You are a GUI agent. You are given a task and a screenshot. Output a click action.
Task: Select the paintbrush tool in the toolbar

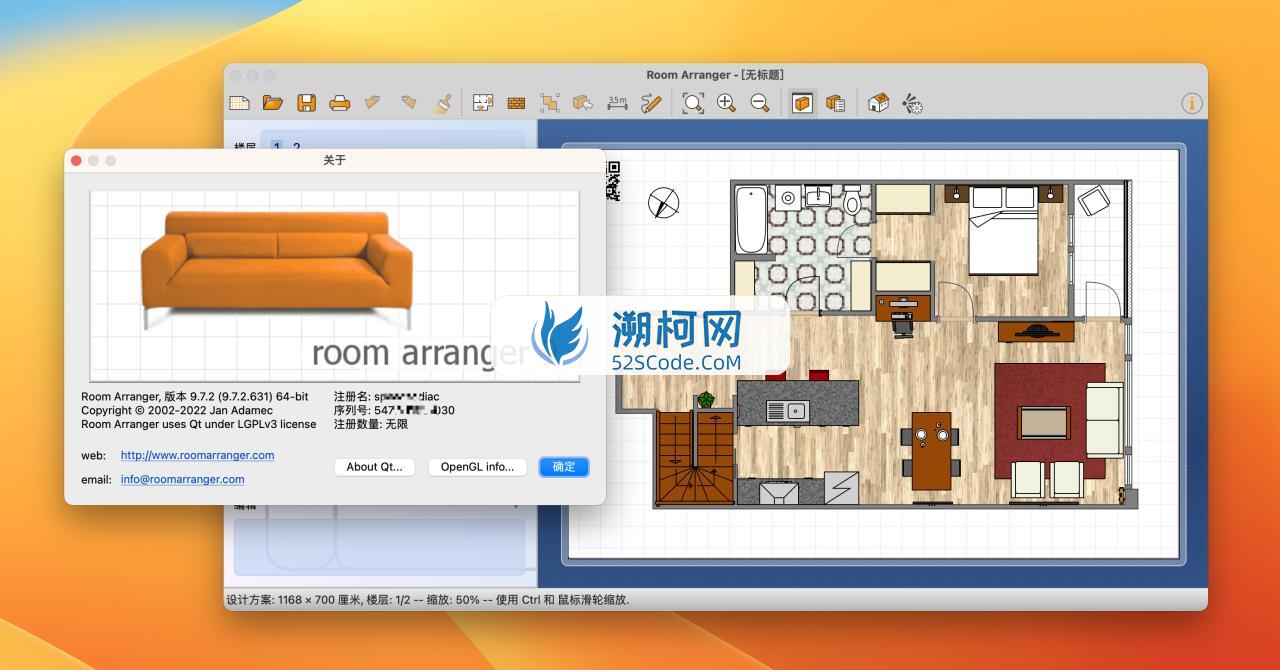click(x=442, y=103)
